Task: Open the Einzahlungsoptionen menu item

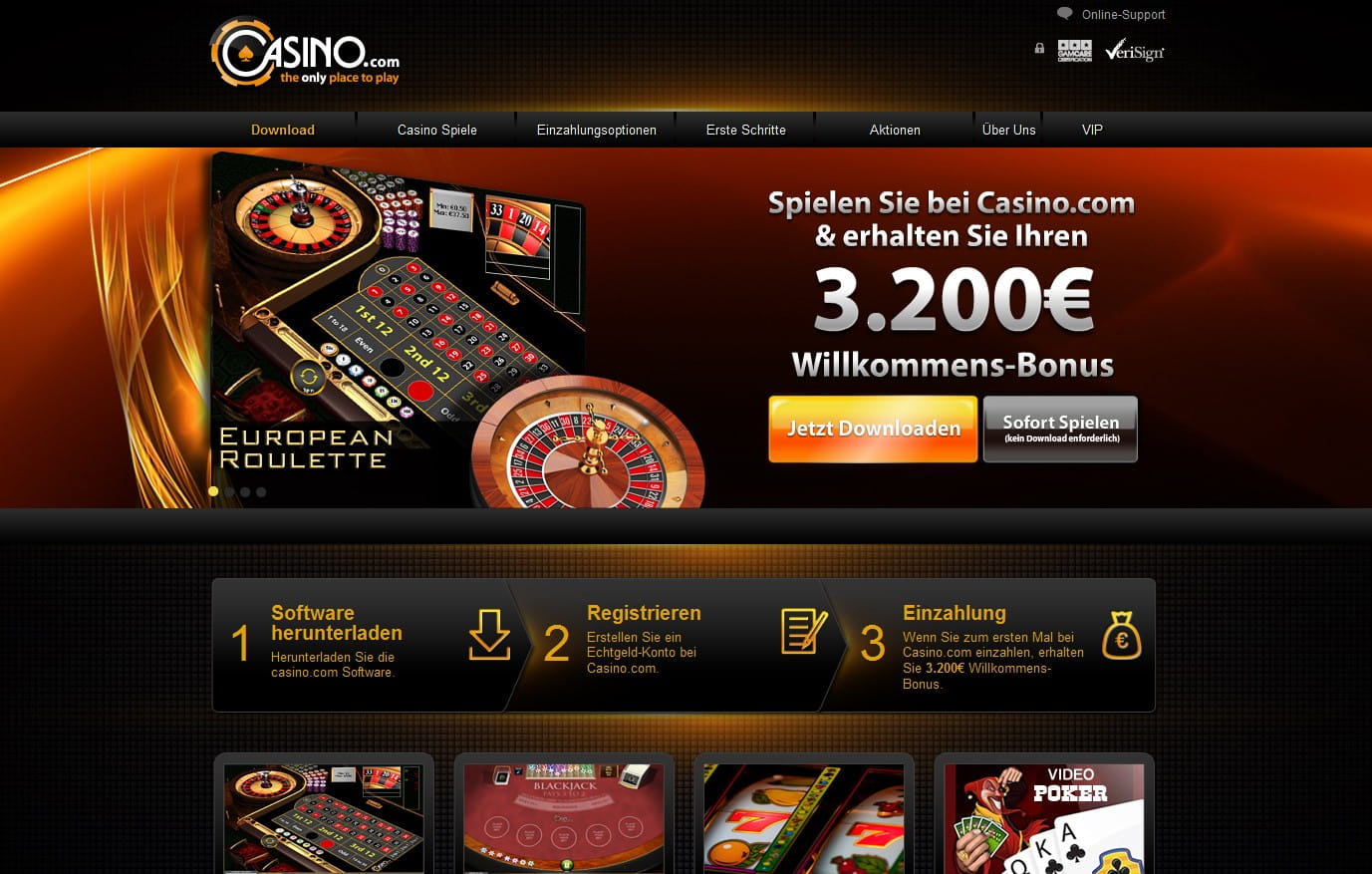Action: [597, 130]
